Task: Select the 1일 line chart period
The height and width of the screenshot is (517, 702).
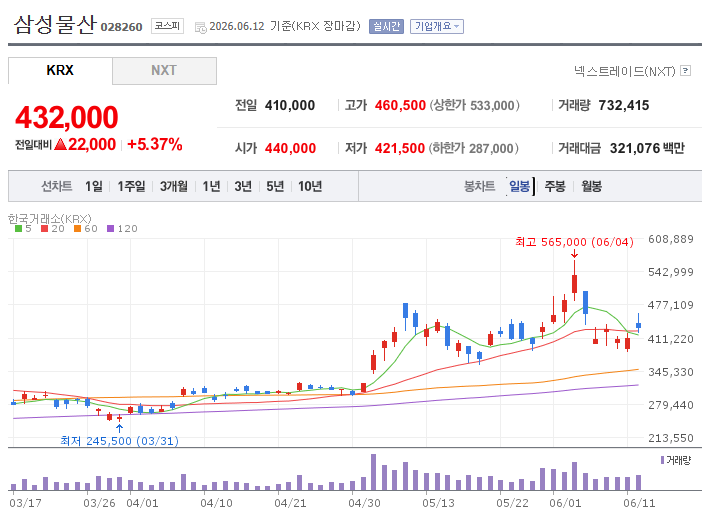Action: tap(94, 186)
